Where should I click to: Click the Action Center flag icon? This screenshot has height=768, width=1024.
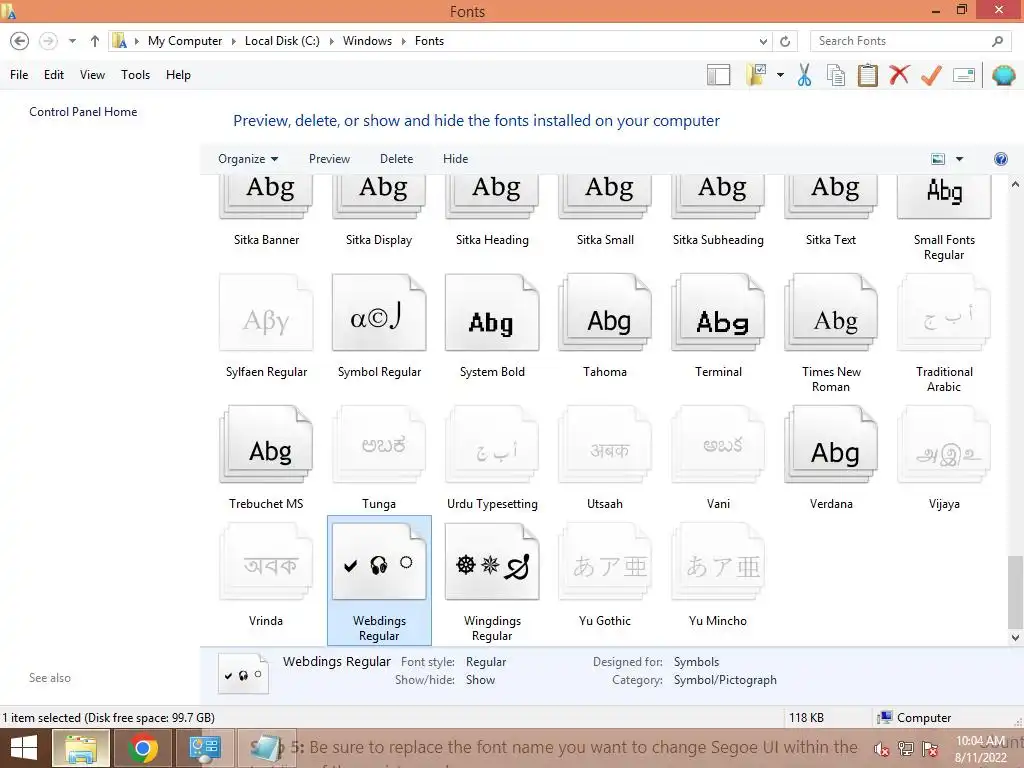(x=930, y=749)
